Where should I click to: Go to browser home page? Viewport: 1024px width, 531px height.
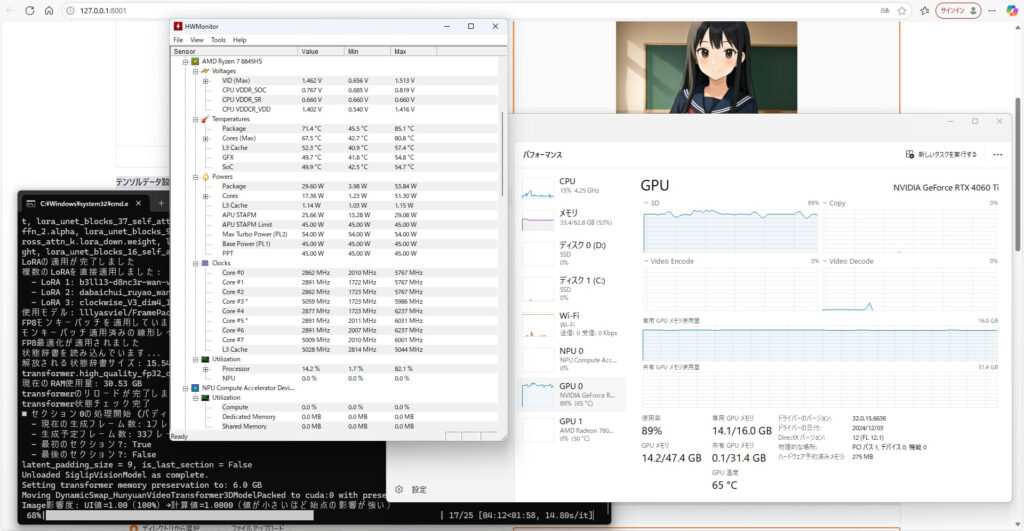pyautogui.click(x=49, y=10)
